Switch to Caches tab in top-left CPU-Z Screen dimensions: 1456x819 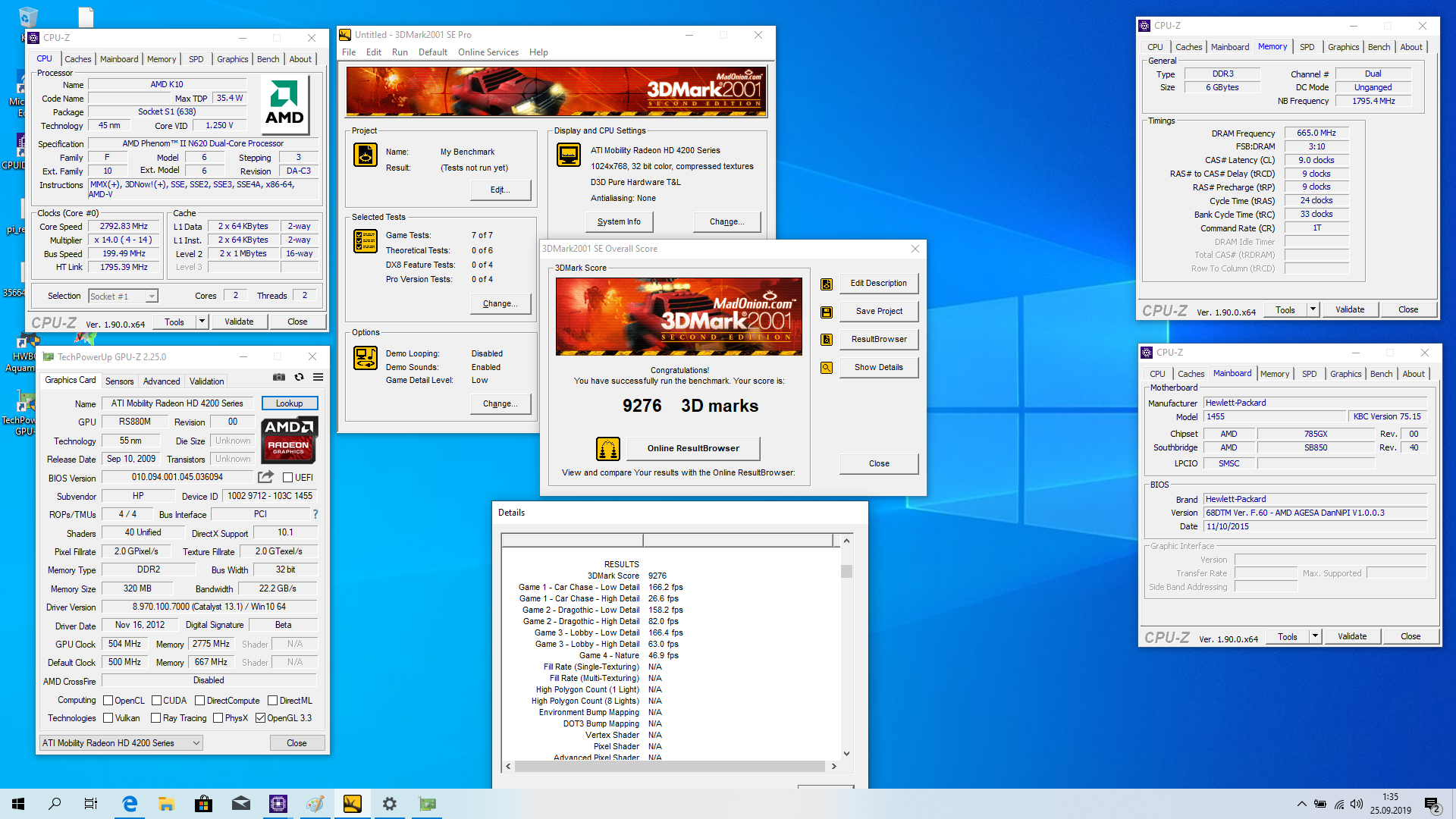(x=77, y=59)
